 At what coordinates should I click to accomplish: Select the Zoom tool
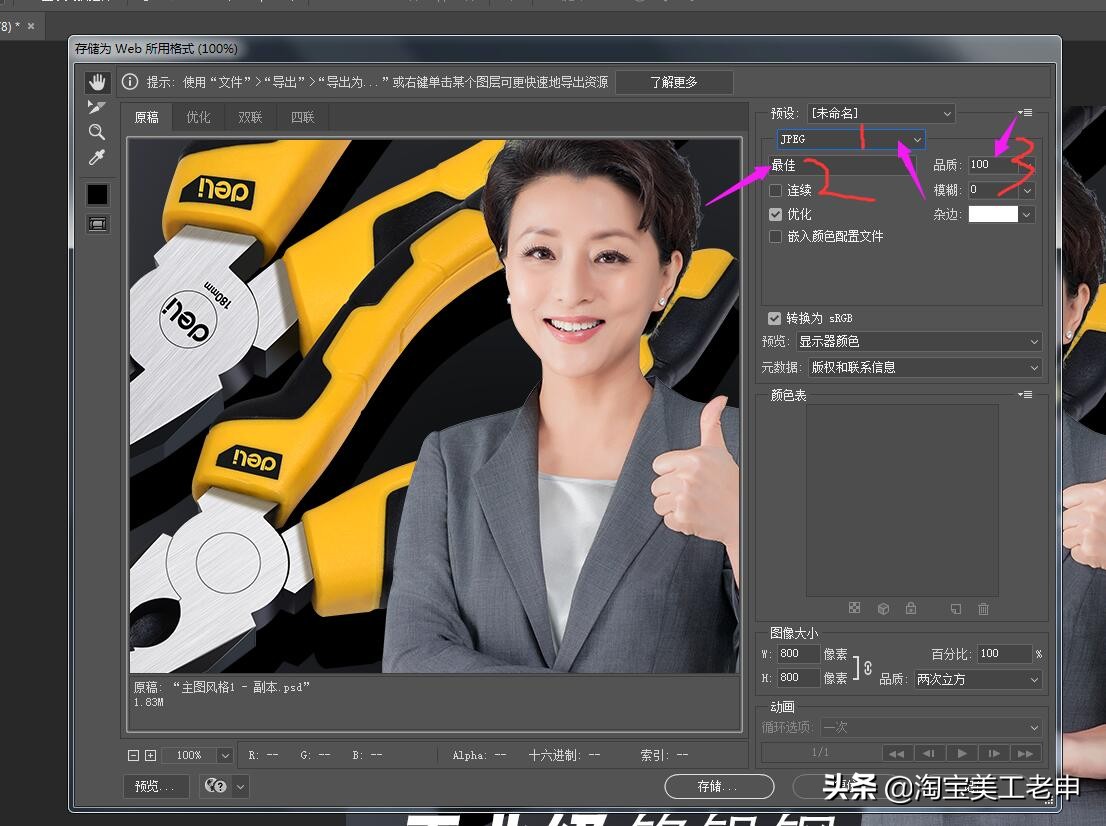pos(97,132)
